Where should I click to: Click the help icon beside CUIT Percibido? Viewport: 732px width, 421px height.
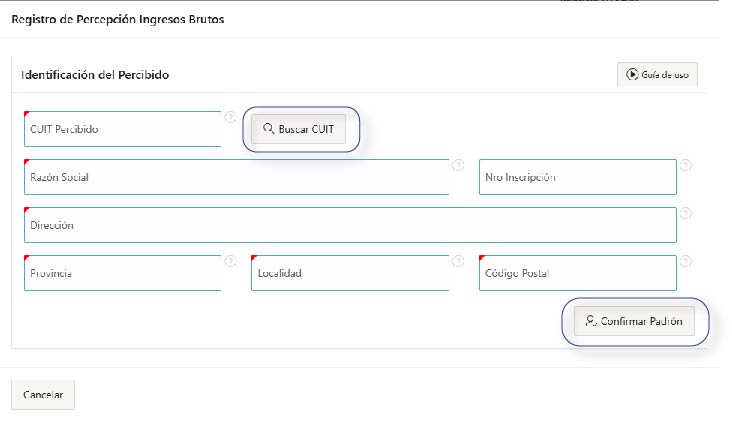[x=230, y=117]
